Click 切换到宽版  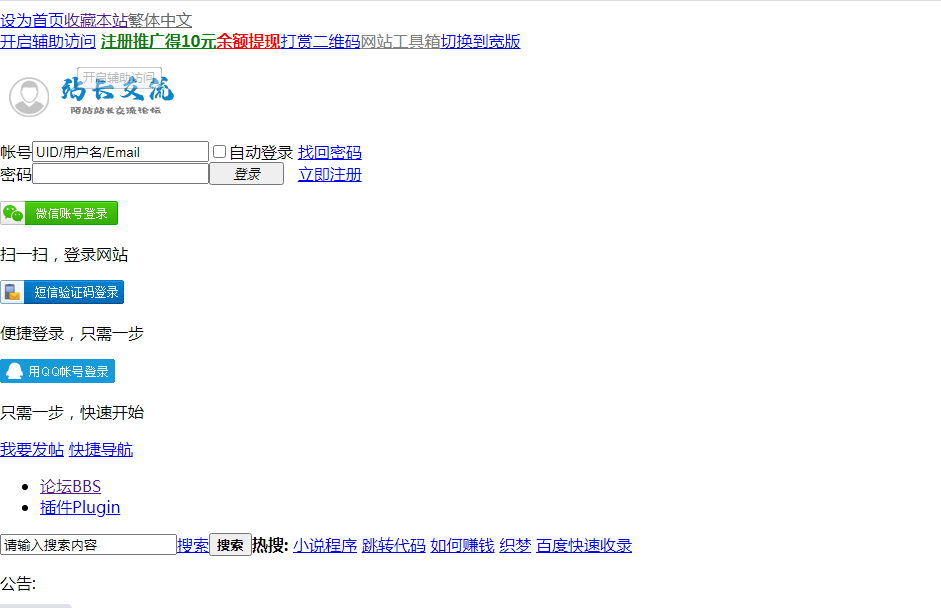pyautogui.click(x=481, y=41)
